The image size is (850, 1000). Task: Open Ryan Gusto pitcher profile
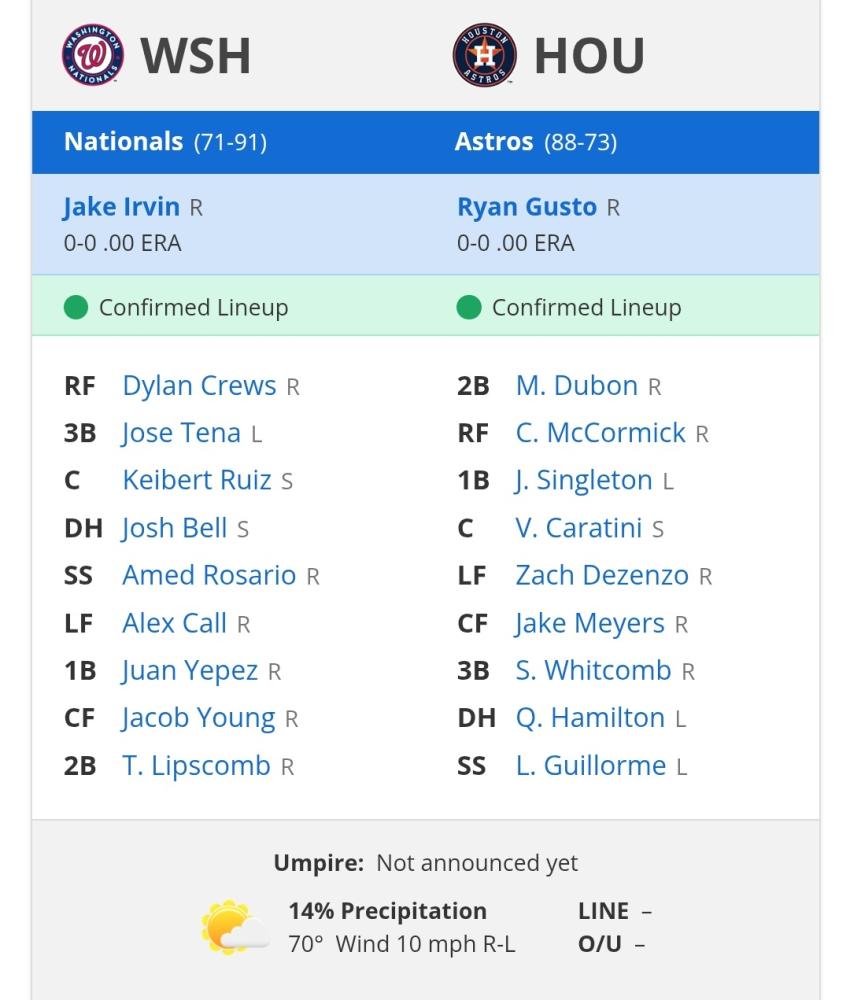[x=527, y=207]
